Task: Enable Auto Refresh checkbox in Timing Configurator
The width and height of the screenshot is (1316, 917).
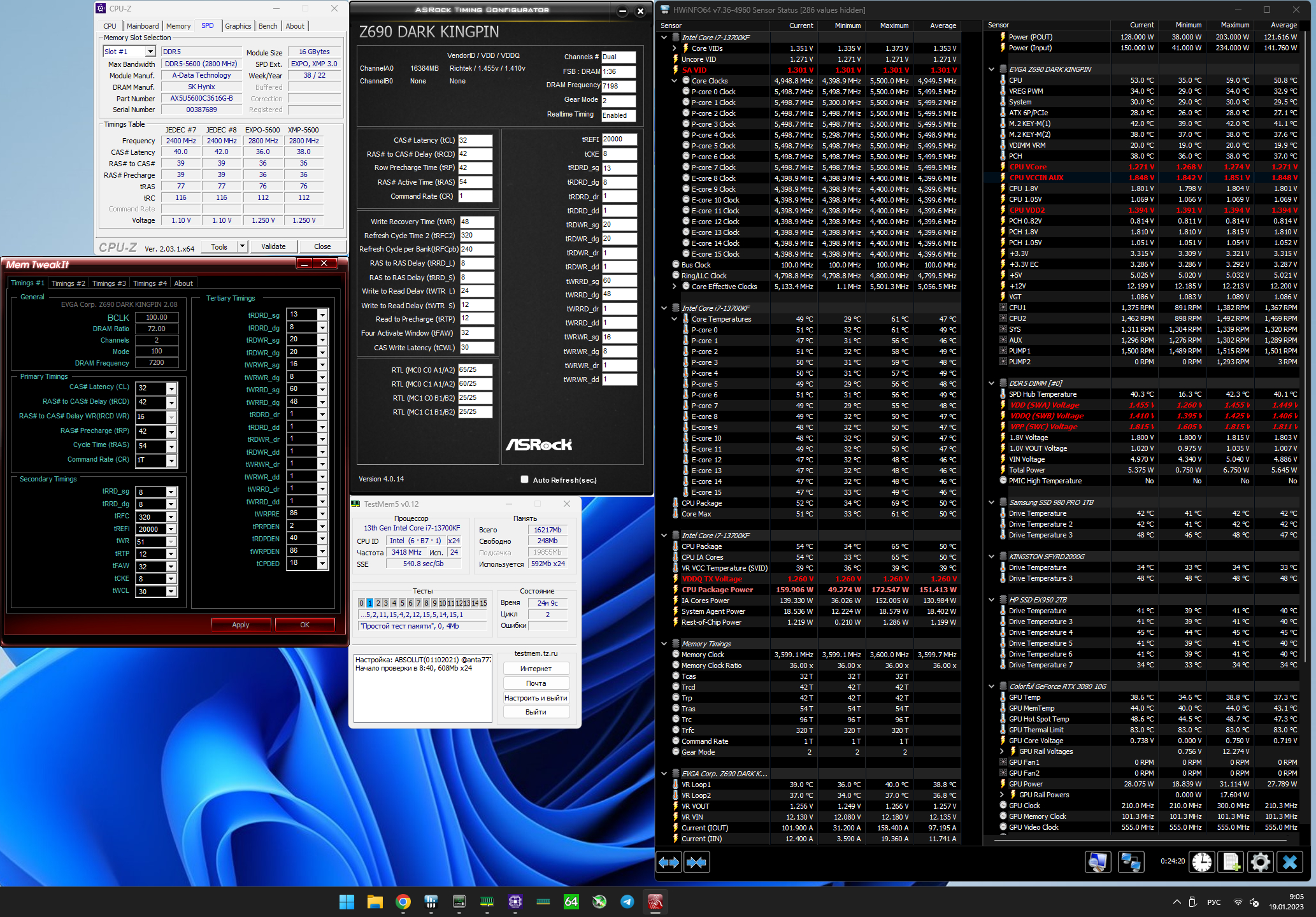Action: (x=524, y=480)
